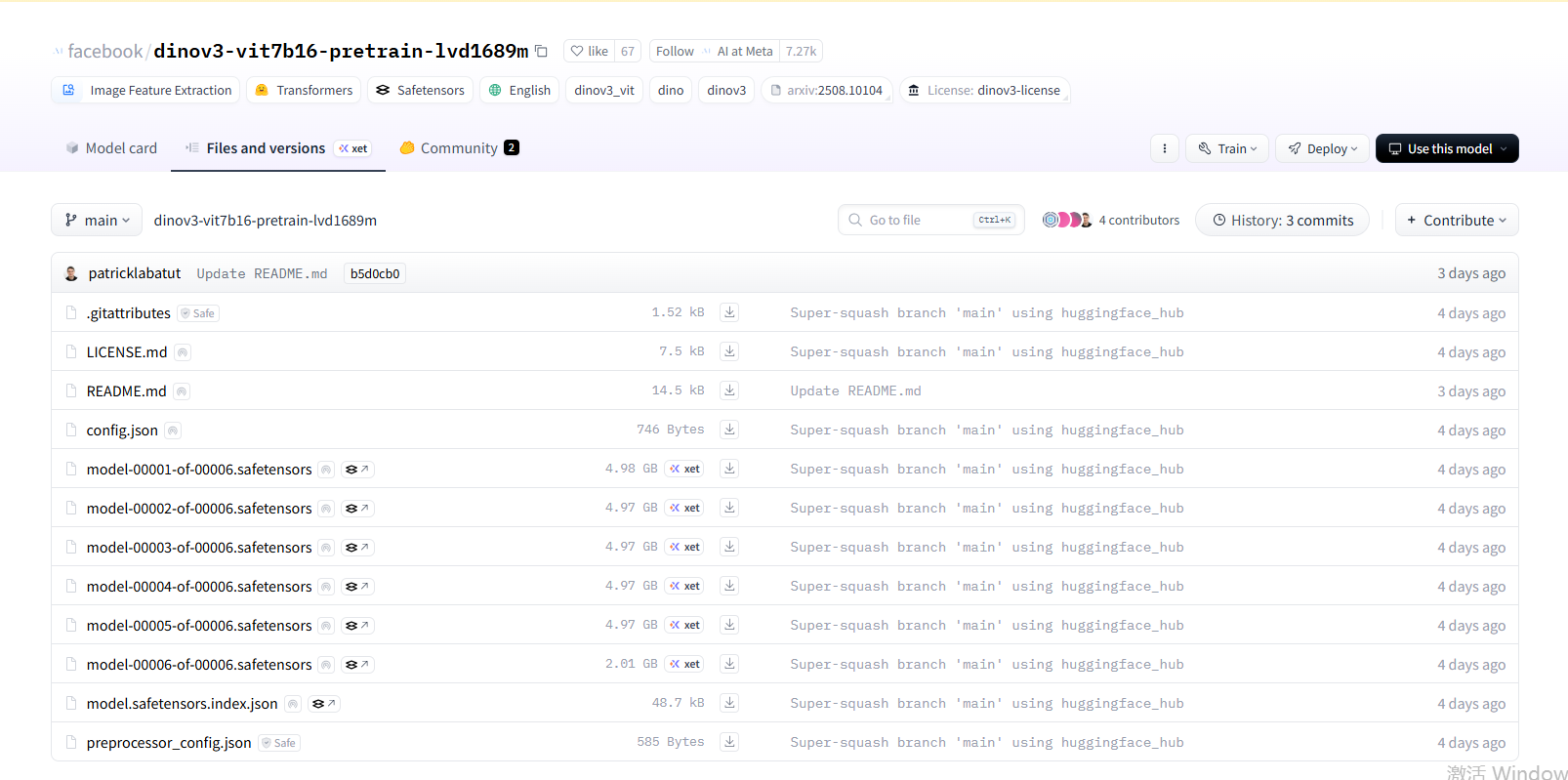Open safetensors viewer for model-00002-of-00006
This screenshot has width=1568, height=780.
click(357, 509)
